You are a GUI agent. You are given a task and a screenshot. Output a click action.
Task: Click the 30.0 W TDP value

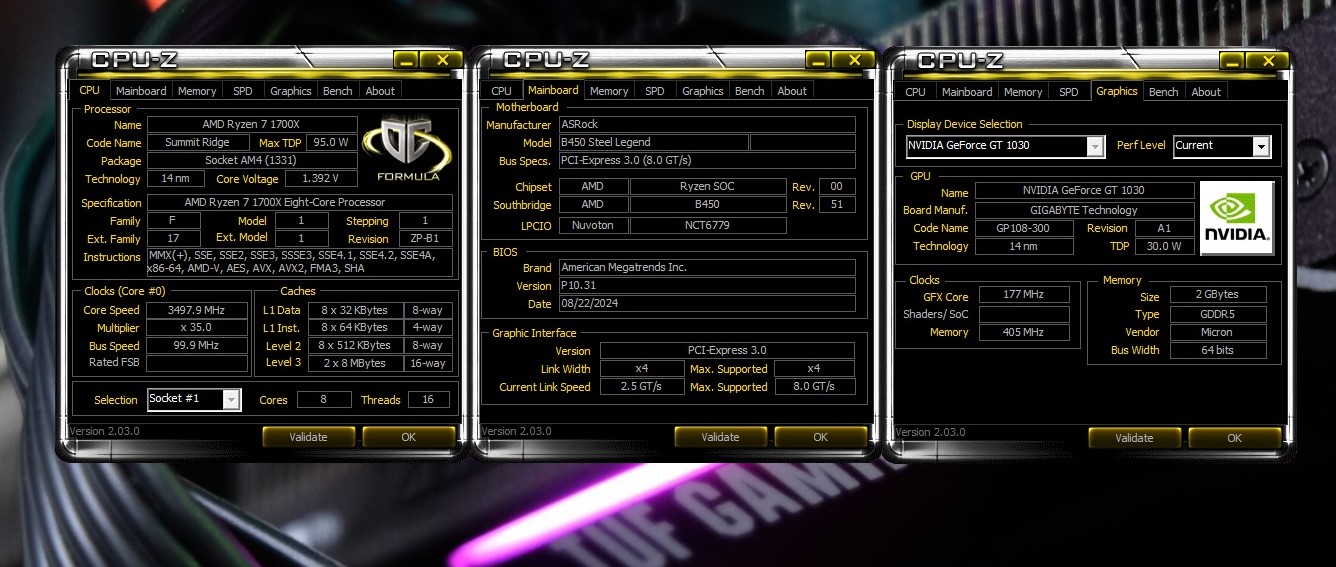pos(1164,246)
